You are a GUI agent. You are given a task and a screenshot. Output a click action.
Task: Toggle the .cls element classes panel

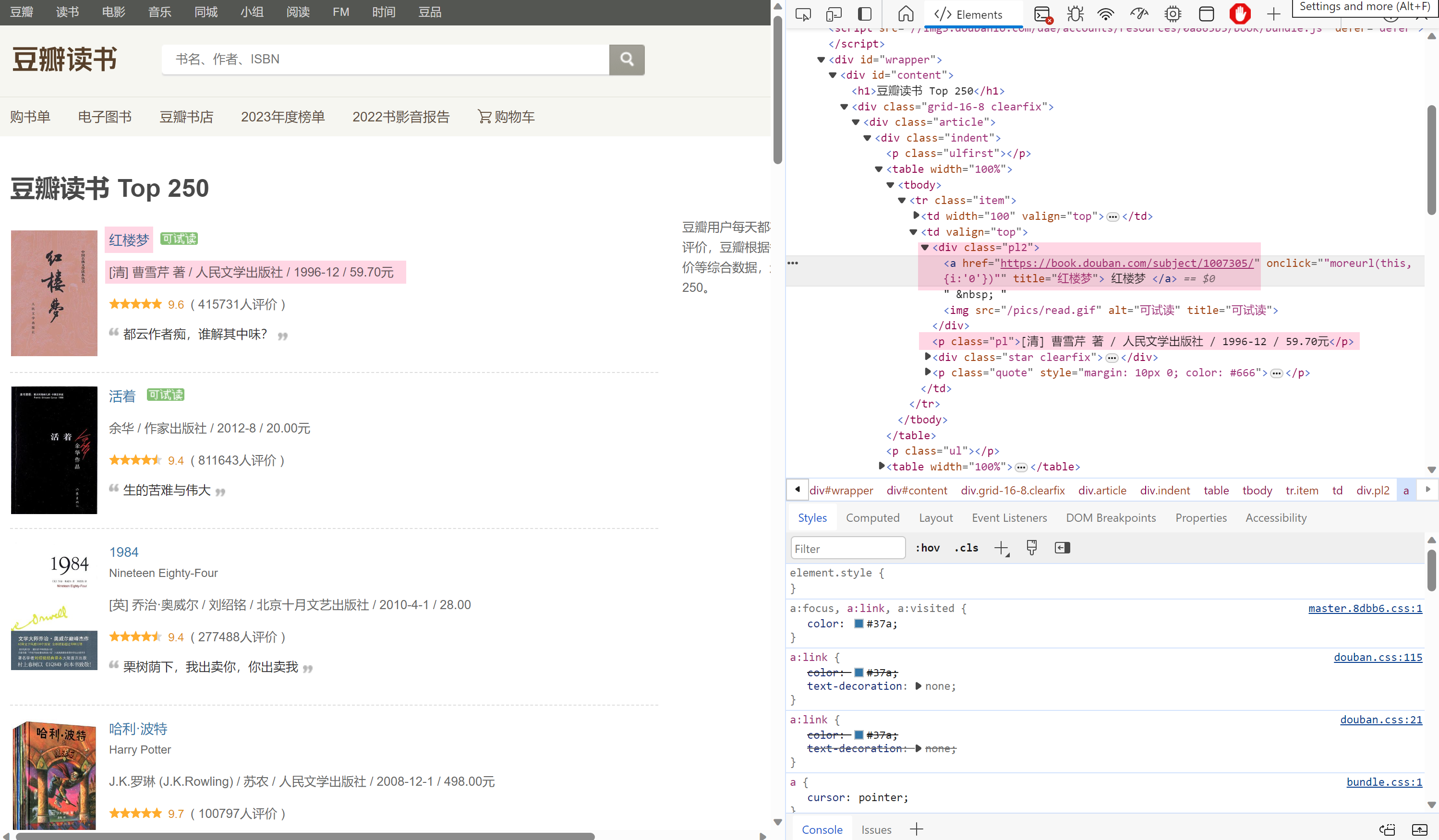(x=966, y=548)
